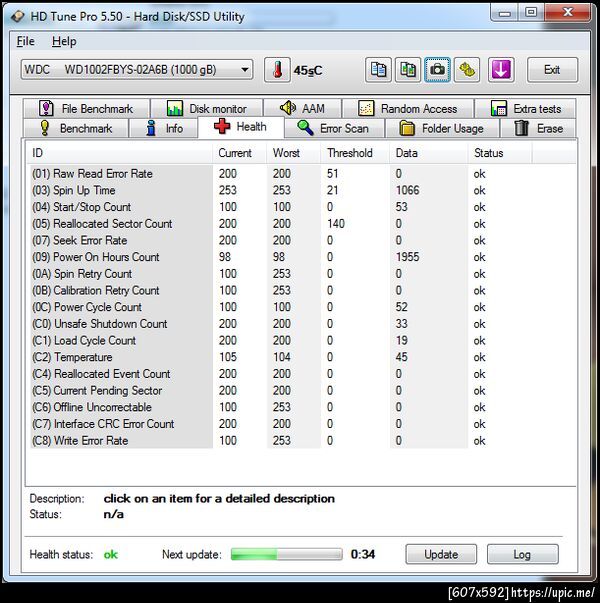Click the 1955 data value

click(407, 257)
